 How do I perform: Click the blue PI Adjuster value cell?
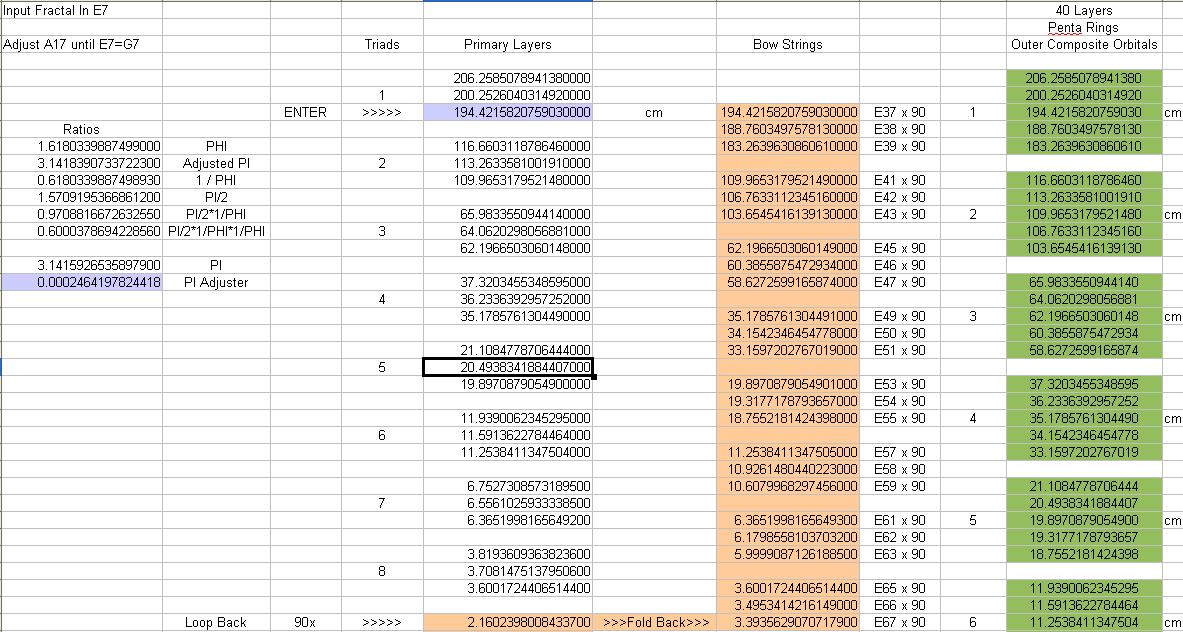81,282
